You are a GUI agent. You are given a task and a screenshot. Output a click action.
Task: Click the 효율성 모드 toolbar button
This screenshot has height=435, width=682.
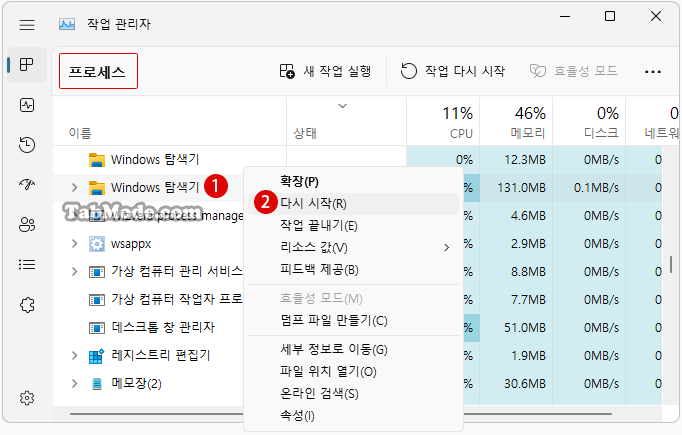[x=573, y=71]
